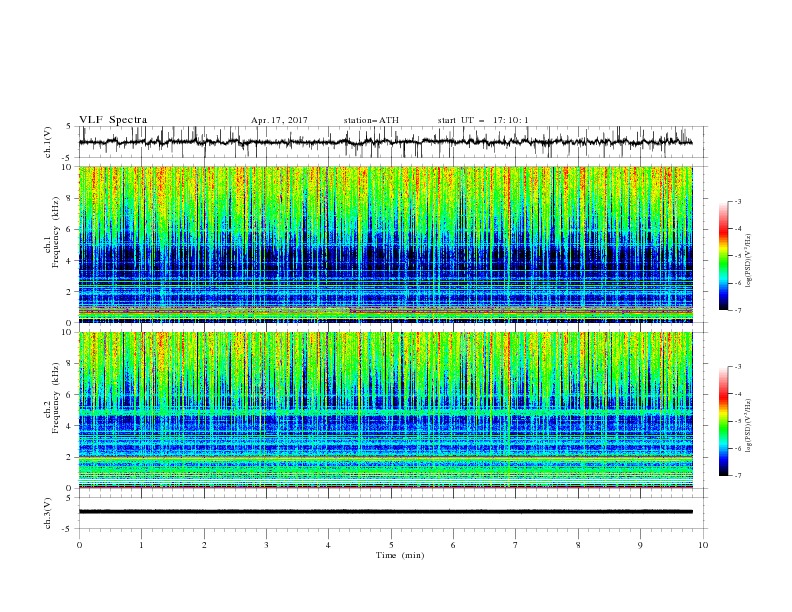
Task: Click the "ch.3(V)" axis label
Action: click(48, 513)
